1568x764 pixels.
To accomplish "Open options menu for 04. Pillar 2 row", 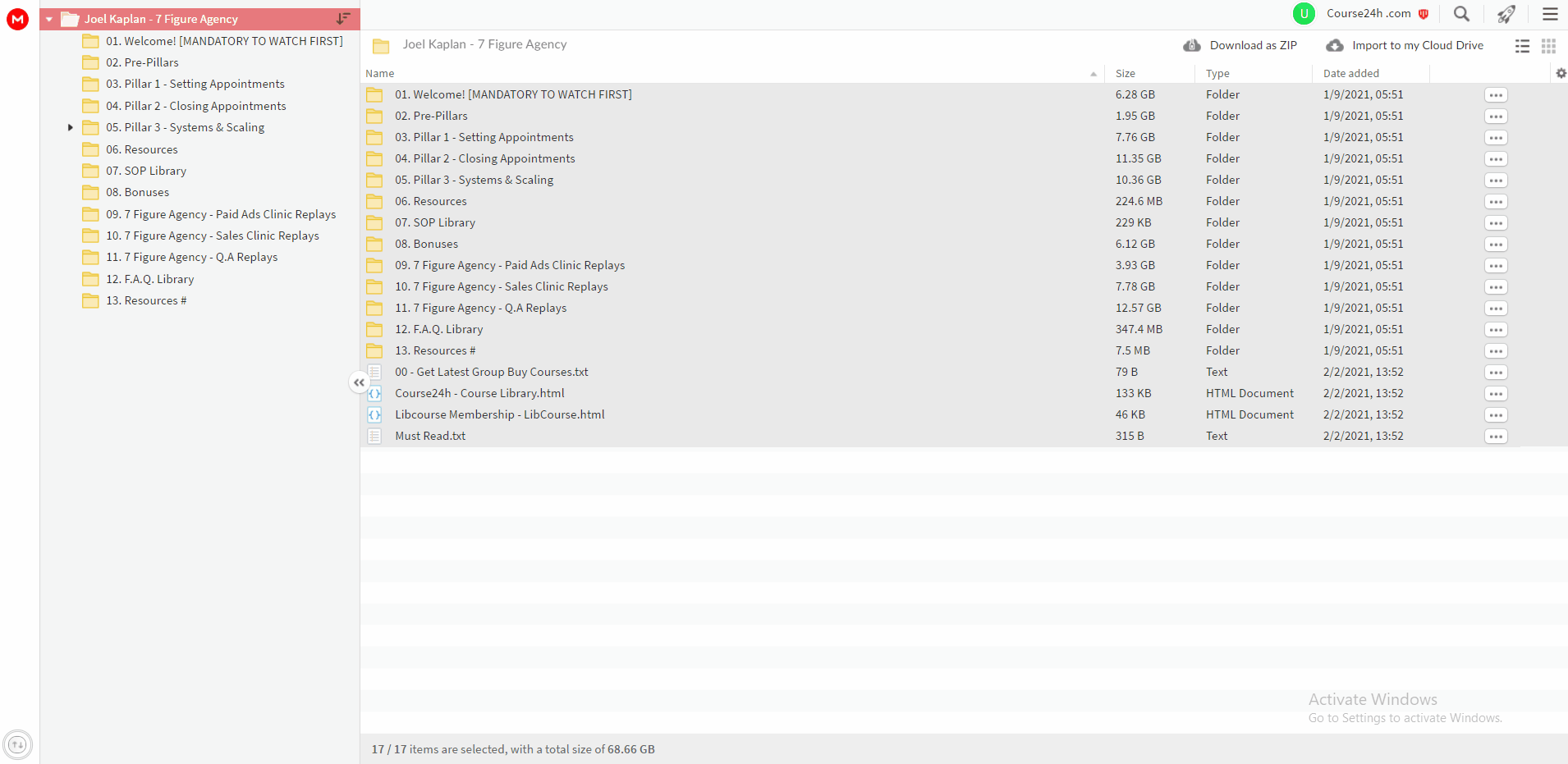I will pyautogui.click(x=1496, y=159).
